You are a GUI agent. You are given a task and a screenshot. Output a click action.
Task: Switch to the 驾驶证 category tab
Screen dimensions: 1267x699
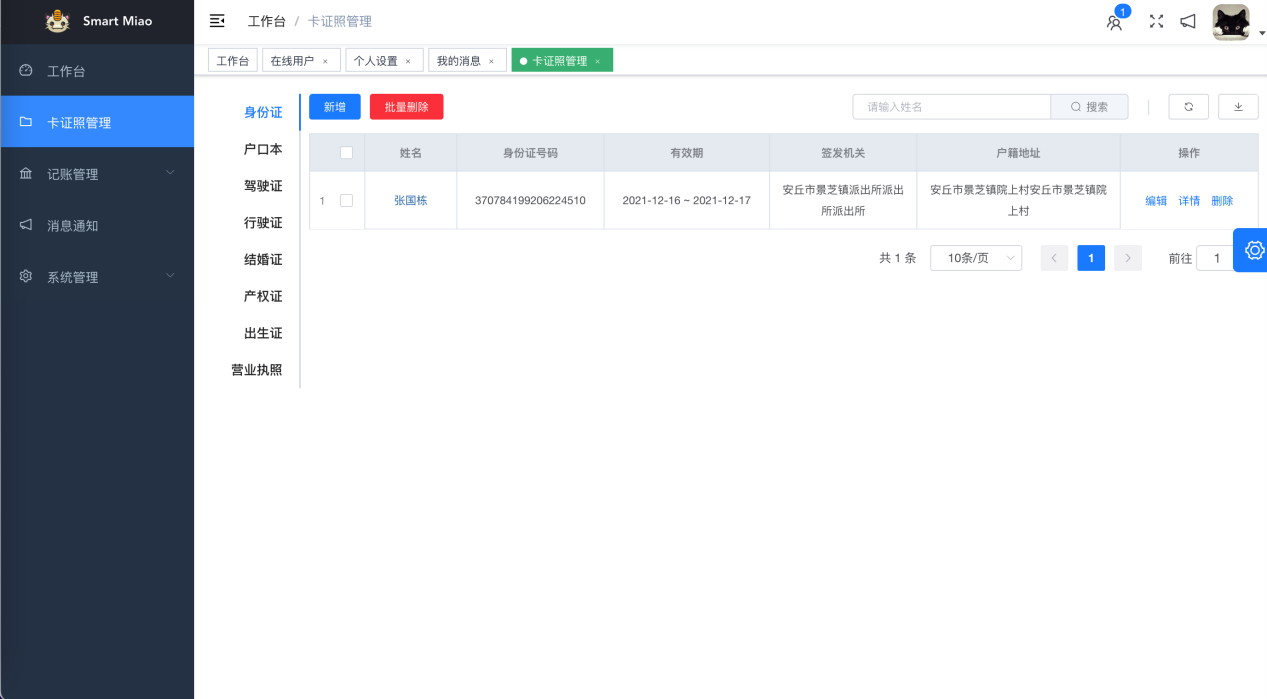[x=263, y=186]
